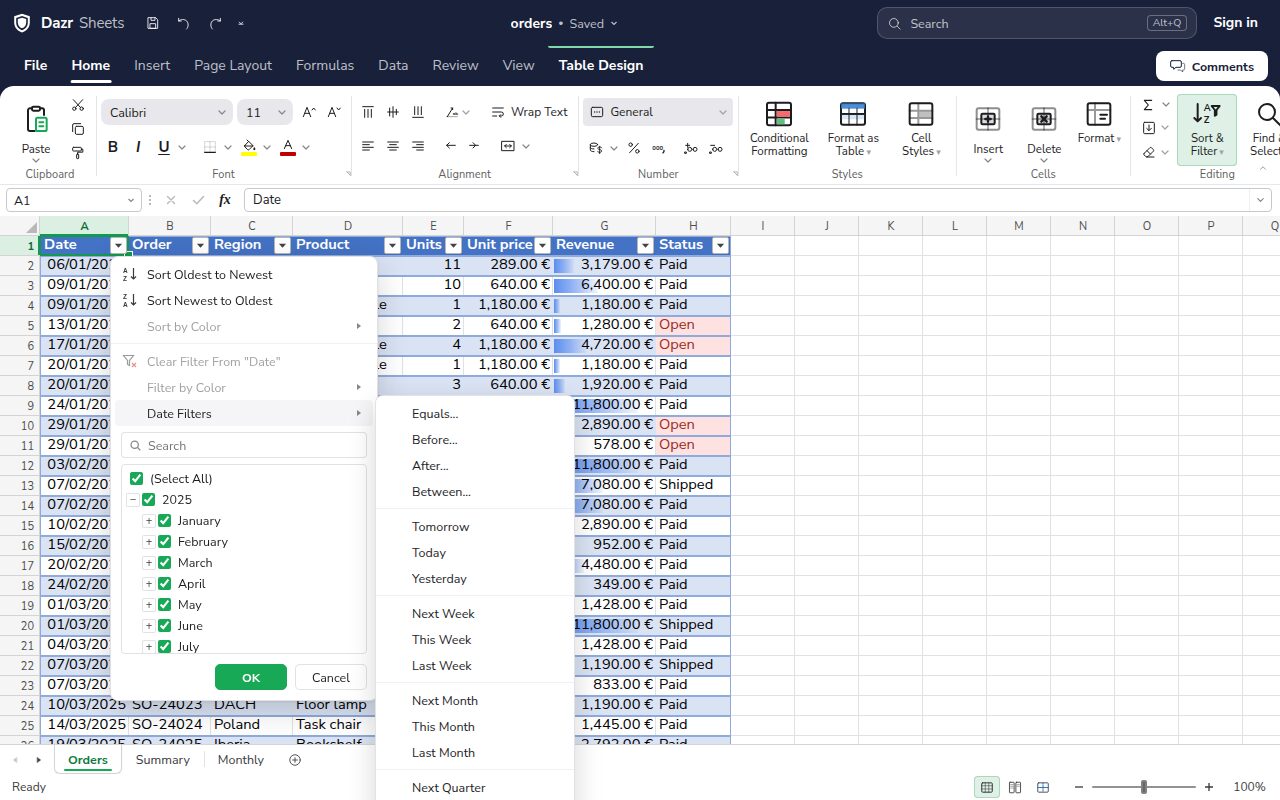The height and width of the screenshot is (800, 1280).
Task: Click the Format Painter brush icon
Action: [x=78, y=152]
